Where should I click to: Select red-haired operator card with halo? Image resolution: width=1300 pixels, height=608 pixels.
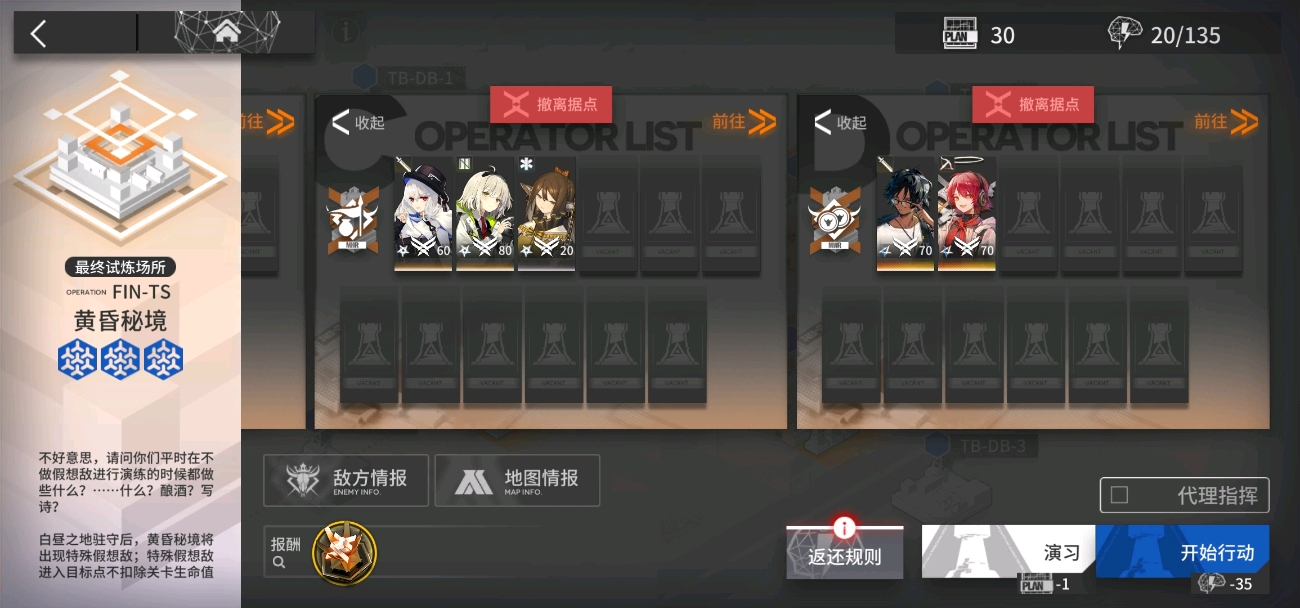click(x=967, y=213)
